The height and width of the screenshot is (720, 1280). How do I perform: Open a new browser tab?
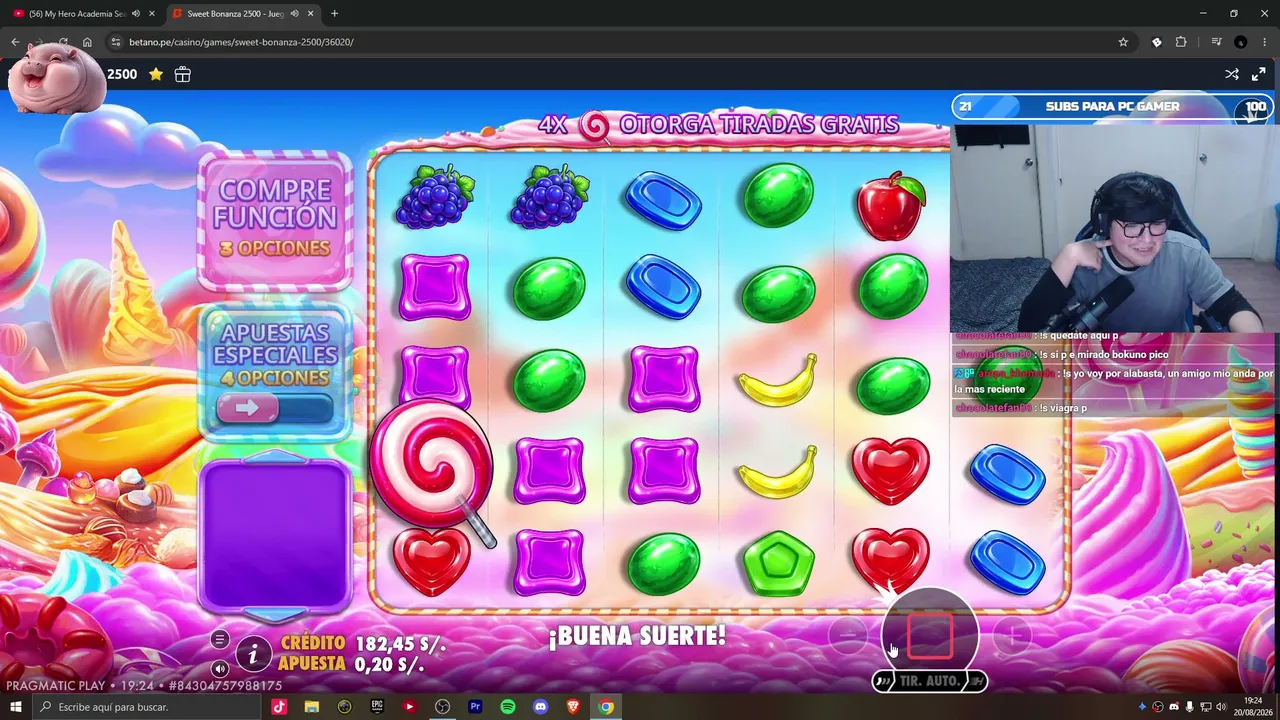tap(334, 14)
